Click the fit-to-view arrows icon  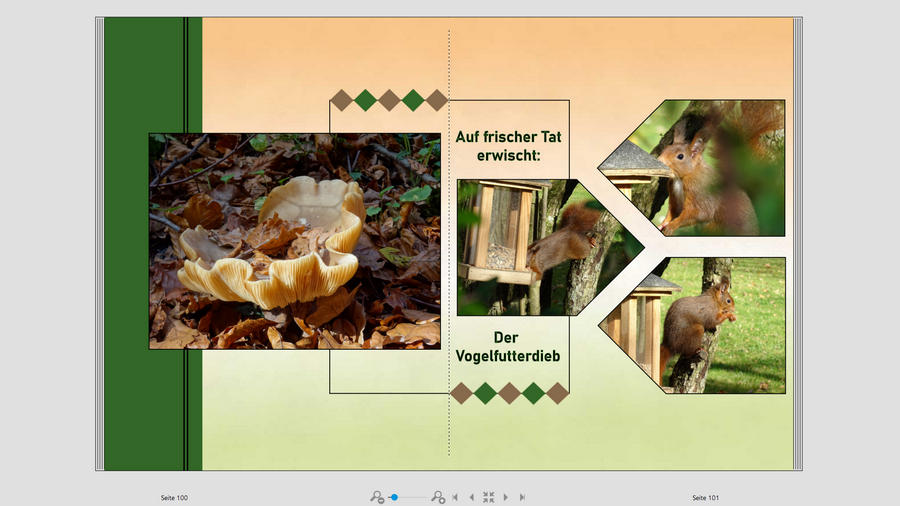488,497
